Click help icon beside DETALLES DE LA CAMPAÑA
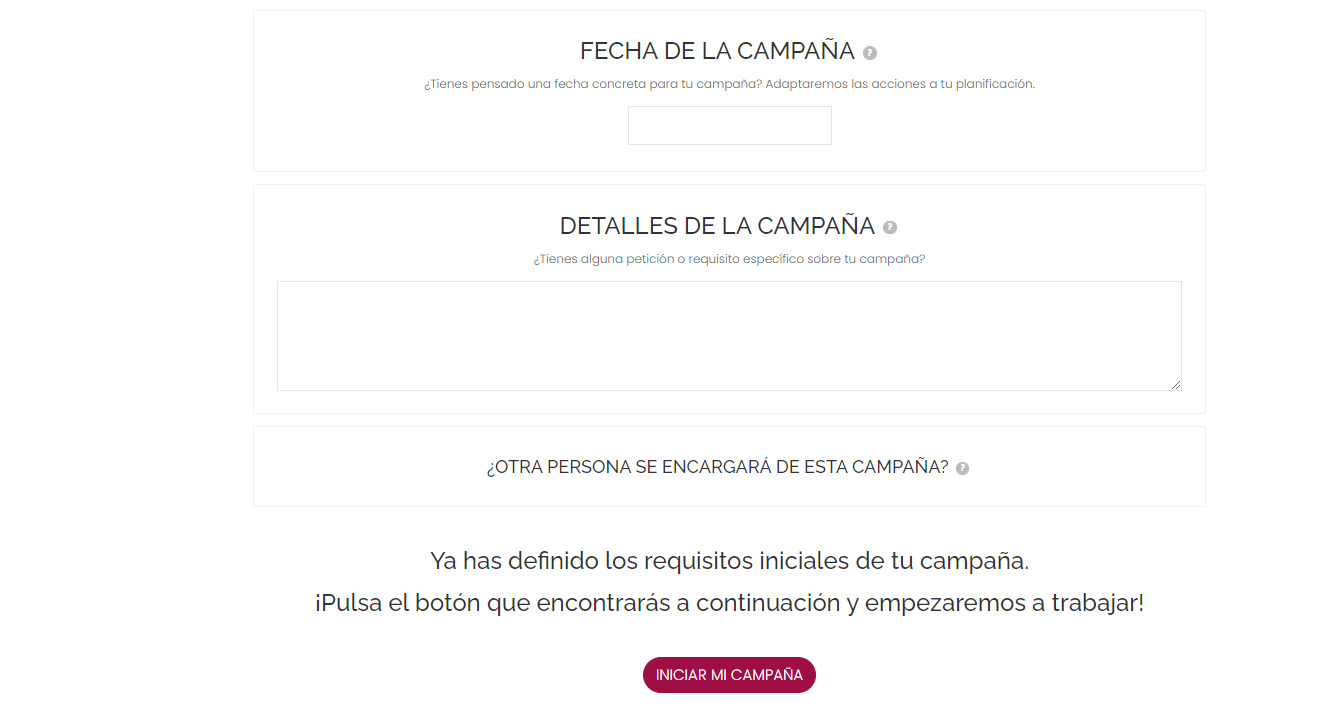This screenshot has width=1336, height=717. pyautogui.click(x=890, y=228)
